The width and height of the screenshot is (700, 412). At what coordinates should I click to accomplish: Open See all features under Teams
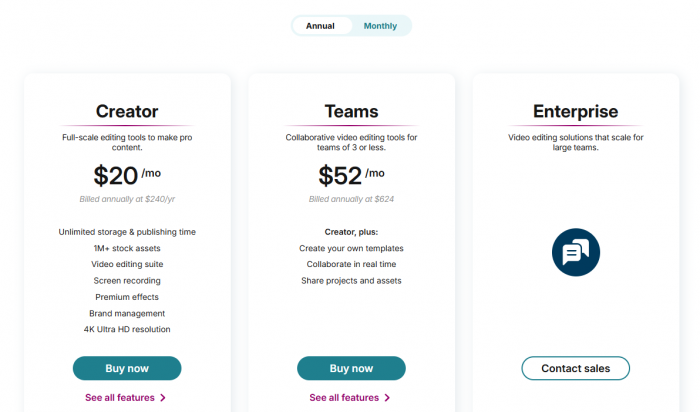(x=344, y=398)
